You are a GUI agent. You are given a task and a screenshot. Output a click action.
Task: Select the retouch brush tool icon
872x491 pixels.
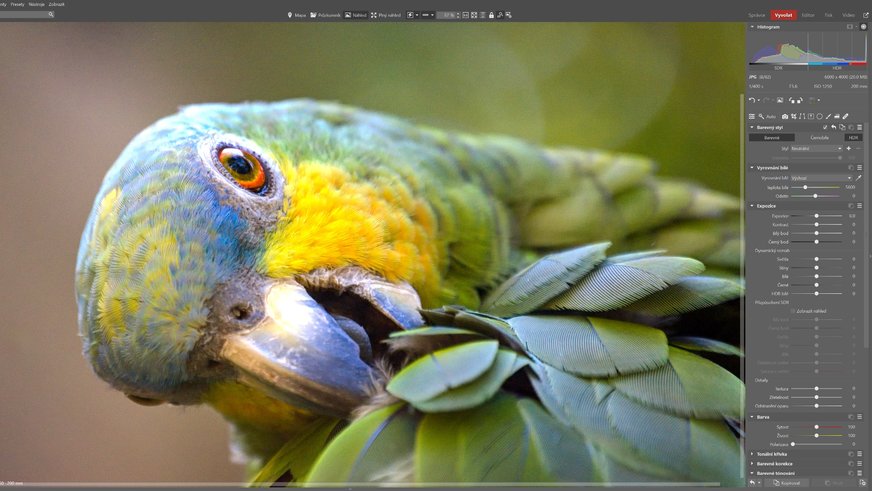(845, 116)
